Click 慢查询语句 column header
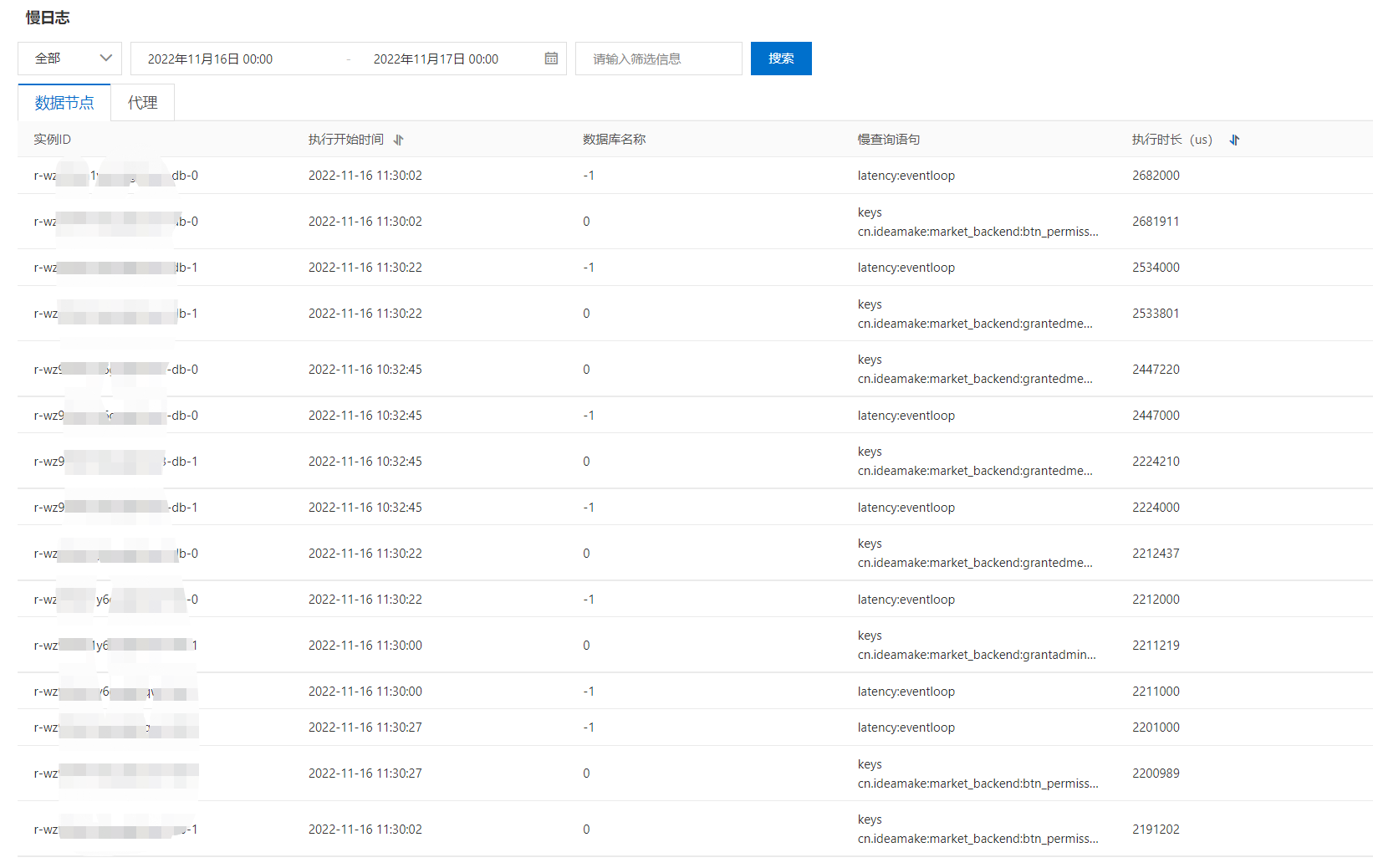This screenshot has width=1373, height=868. [x=889, y=140]
